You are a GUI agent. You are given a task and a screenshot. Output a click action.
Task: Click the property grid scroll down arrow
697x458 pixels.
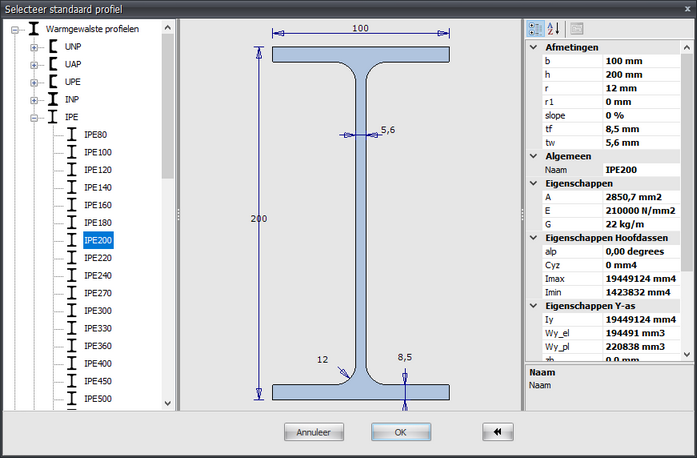687,355
